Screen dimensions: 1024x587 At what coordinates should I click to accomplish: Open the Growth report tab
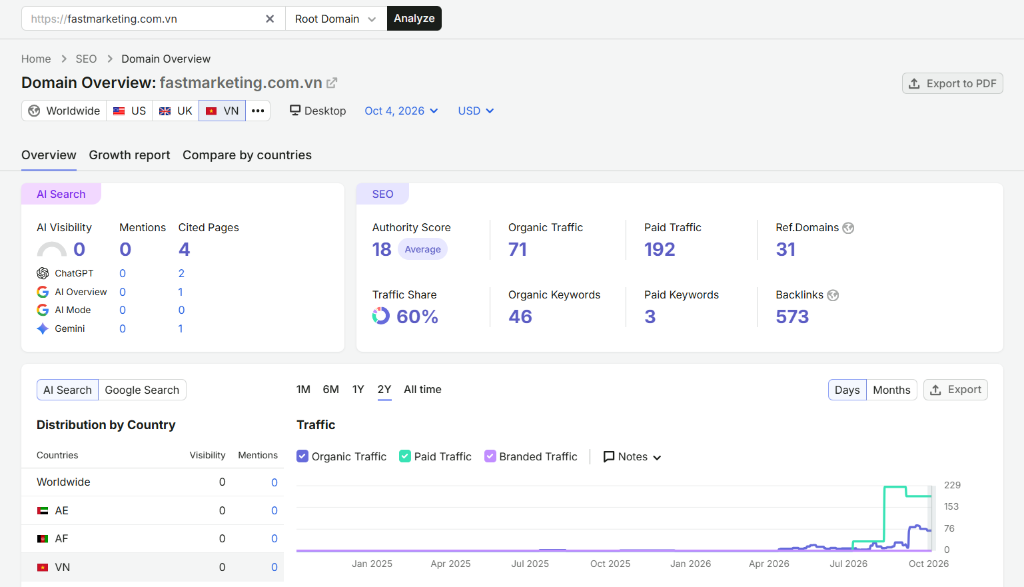[x=129, y=155]
